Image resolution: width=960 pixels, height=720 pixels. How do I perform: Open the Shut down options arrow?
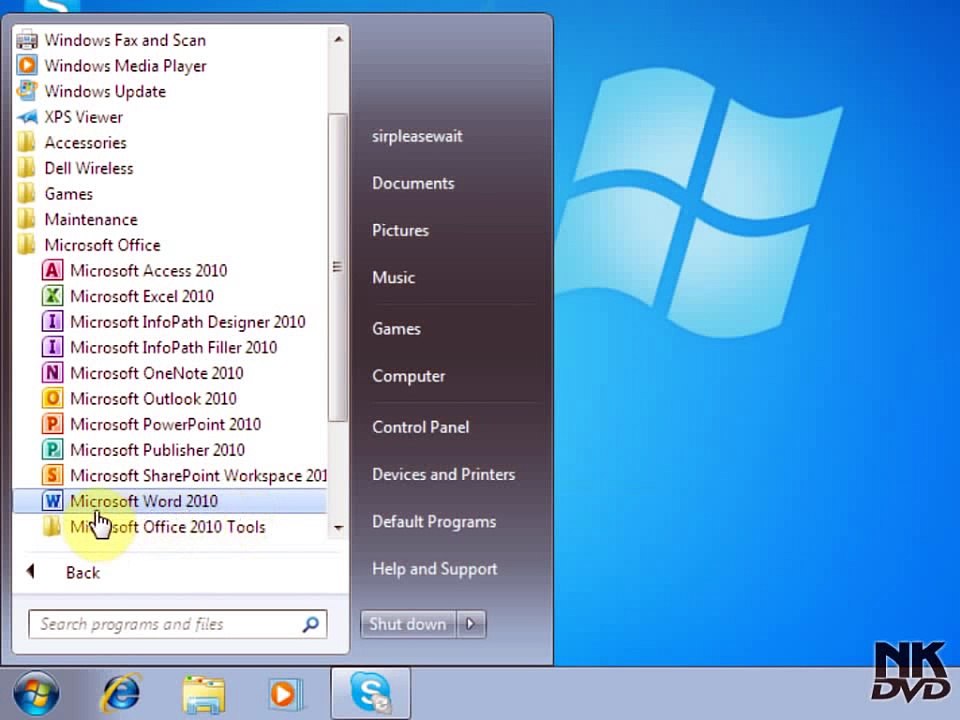click(x=471, y=624)
